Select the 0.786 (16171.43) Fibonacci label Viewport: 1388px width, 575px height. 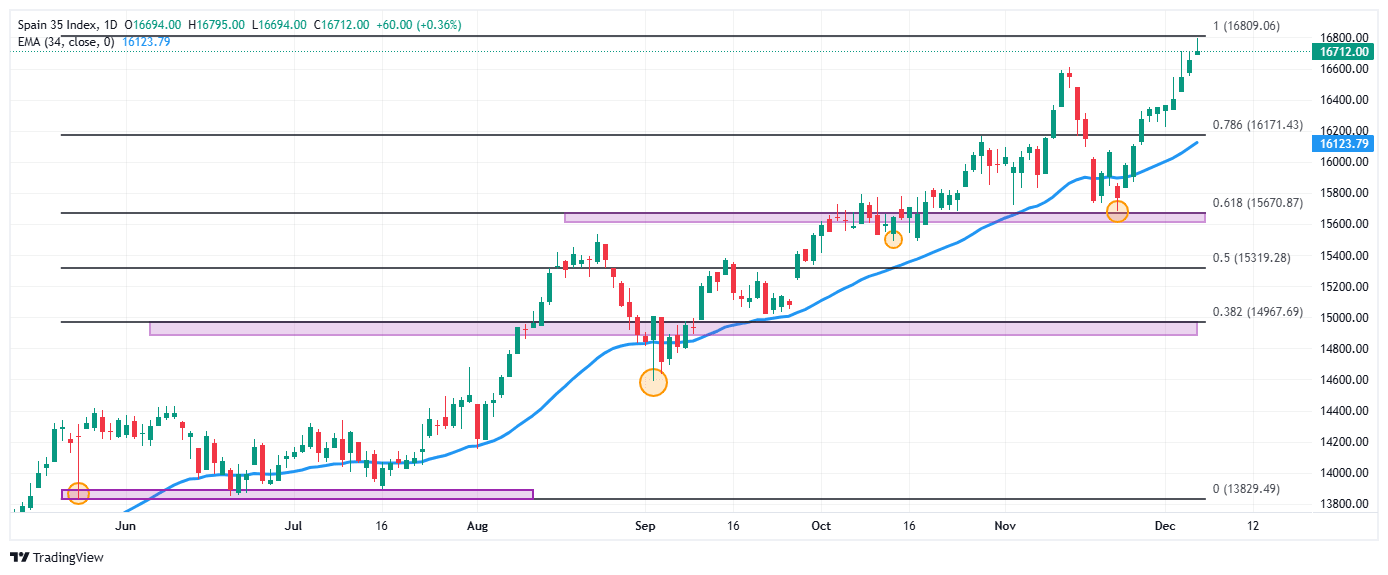1257,125
